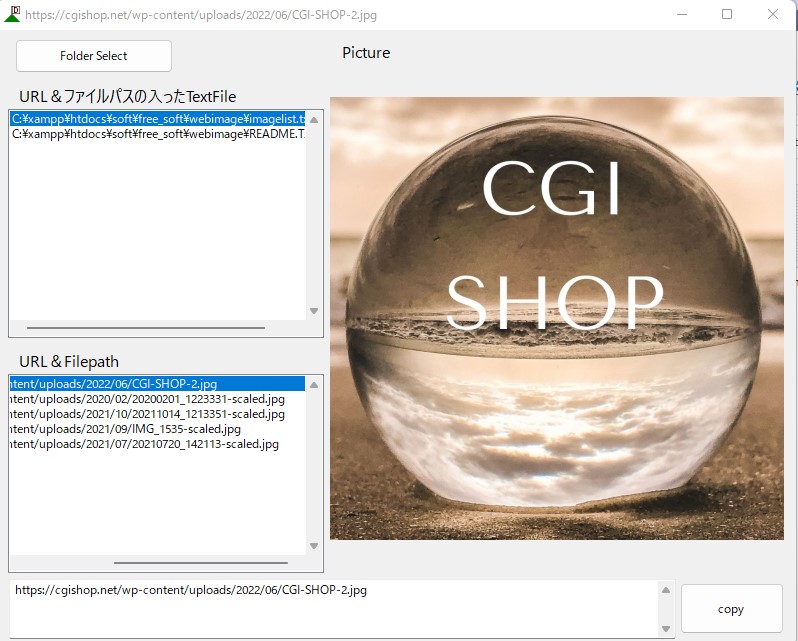The image size is (798, 641).
Task: Click the Folder Select button
Action: [94, 56]
